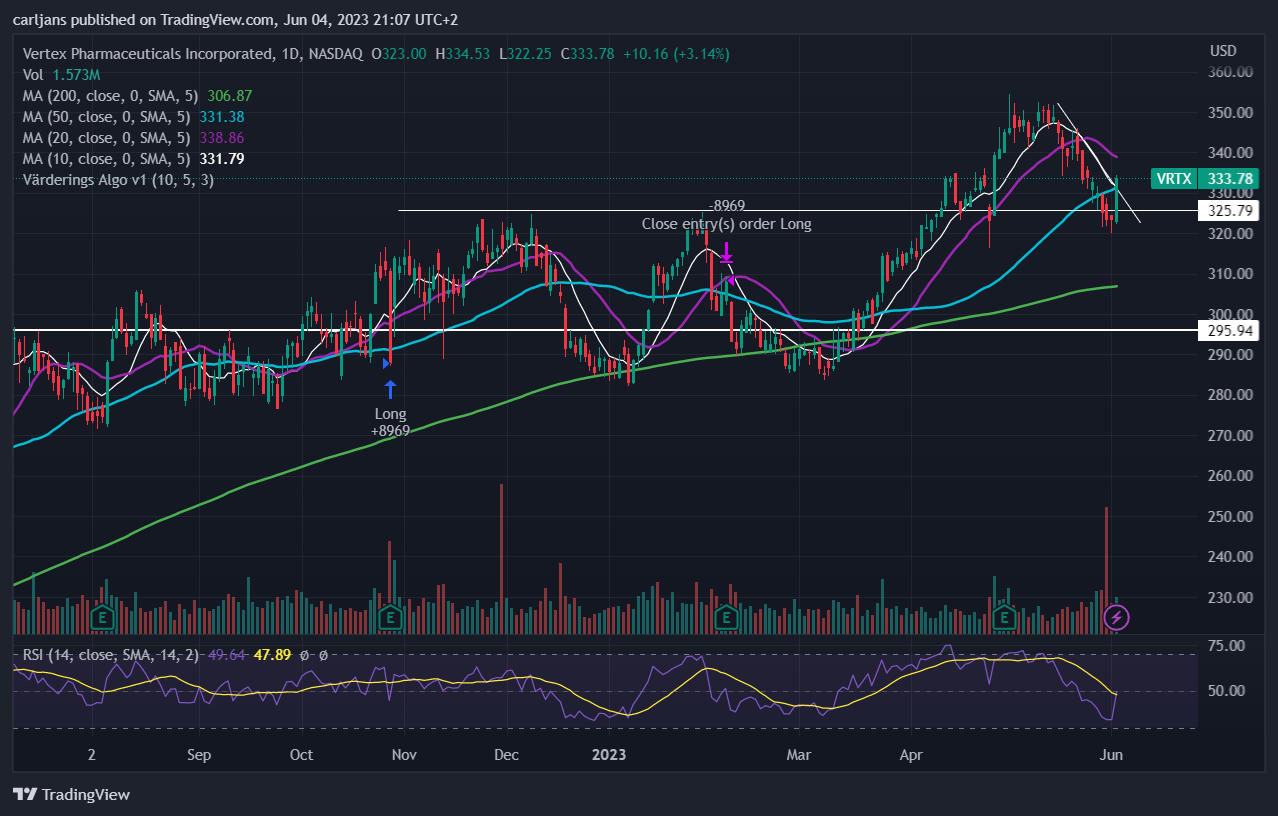Open the earnings E marker in early May

click(1004, 618)
